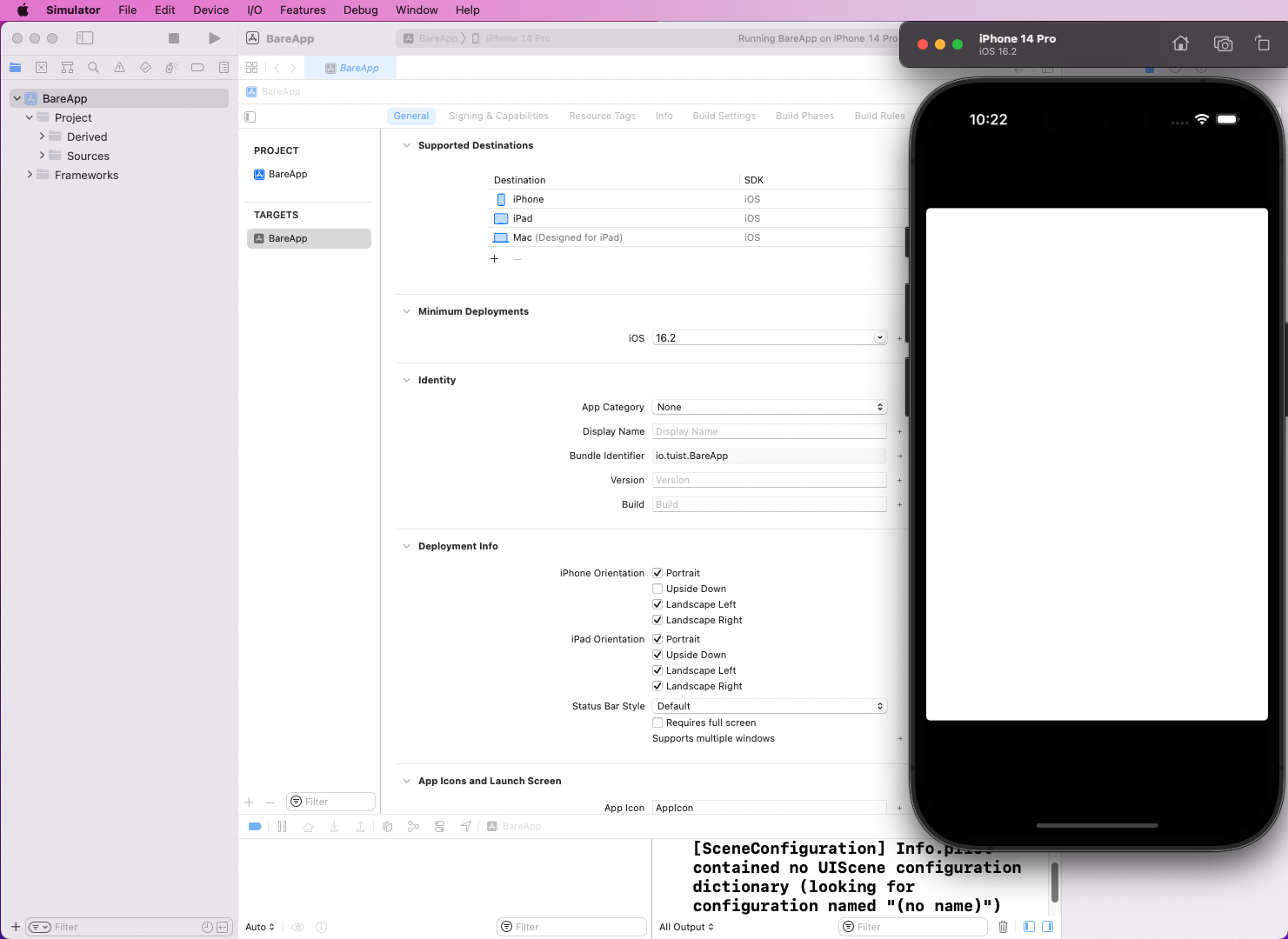Viewport: 1288px width, 939px height.
Task: Enable Requires full screen
Action: click(657, 723)
